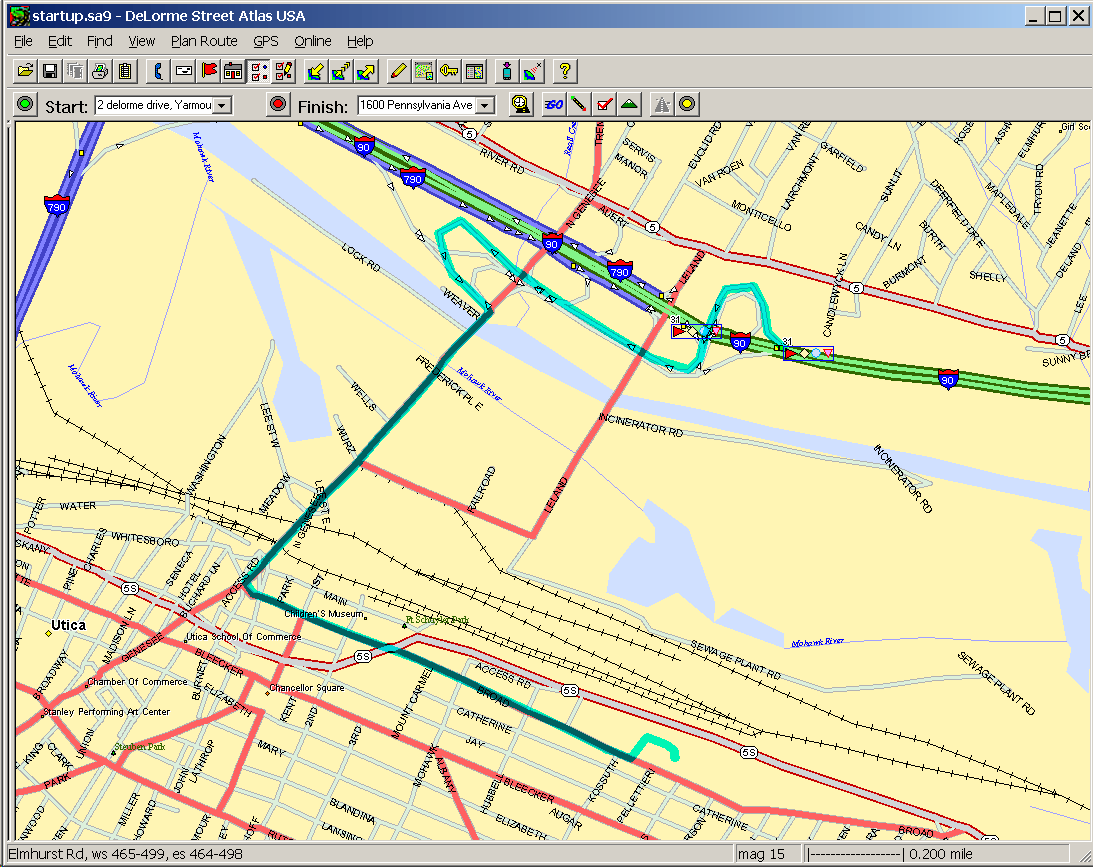The height and width of the screenshot is (867, 1093).
Task: Click the double yellow arrows map icon
Action: (341, 71)
